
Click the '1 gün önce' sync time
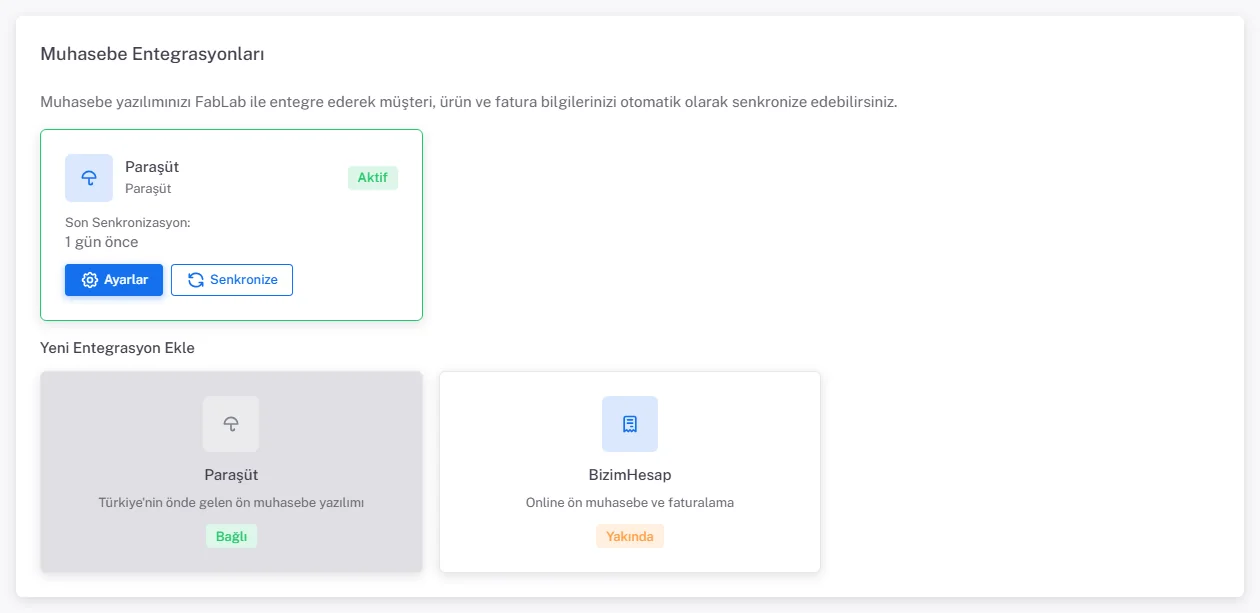tap(102, 242)
